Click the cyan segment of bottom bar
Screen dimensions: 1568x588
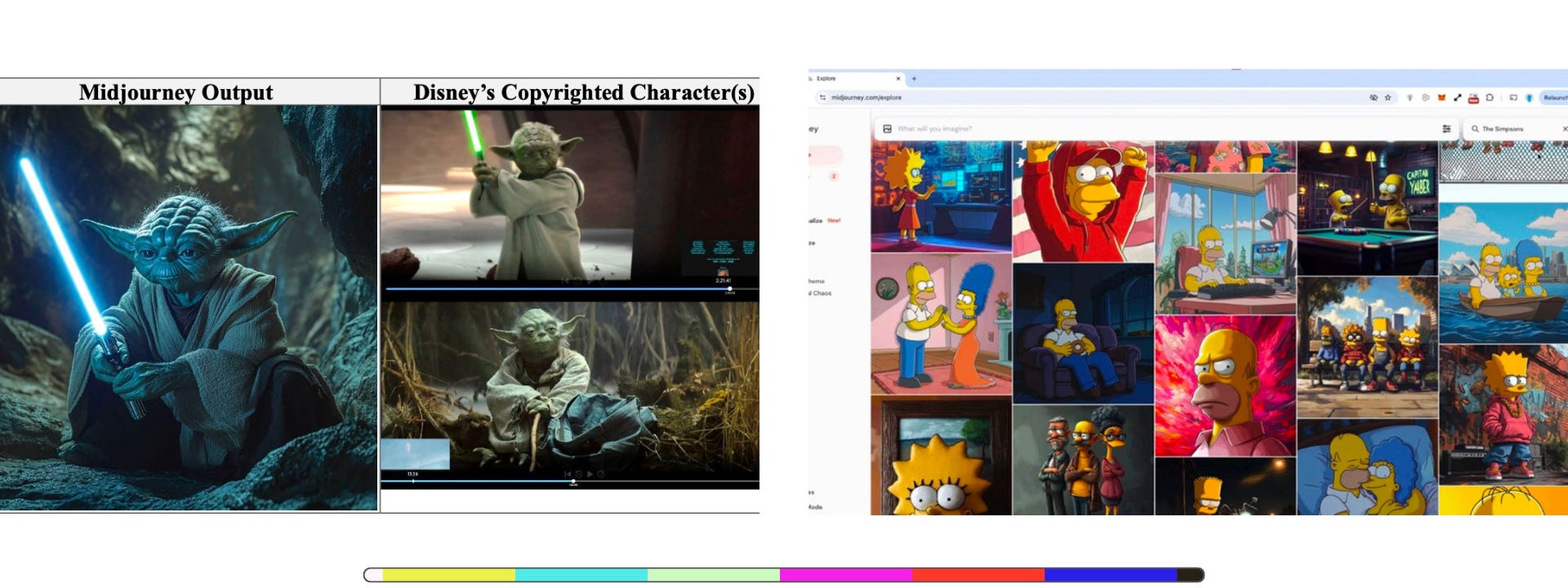point(581,575)
